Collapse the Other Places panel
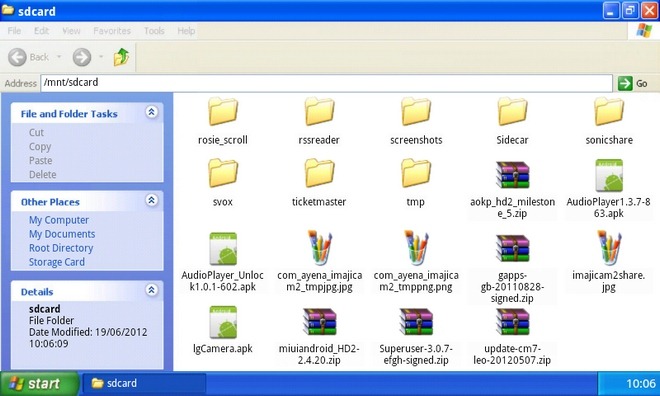Image resolution: width=660 pixels, height=396 pixels. coord(152,200)
